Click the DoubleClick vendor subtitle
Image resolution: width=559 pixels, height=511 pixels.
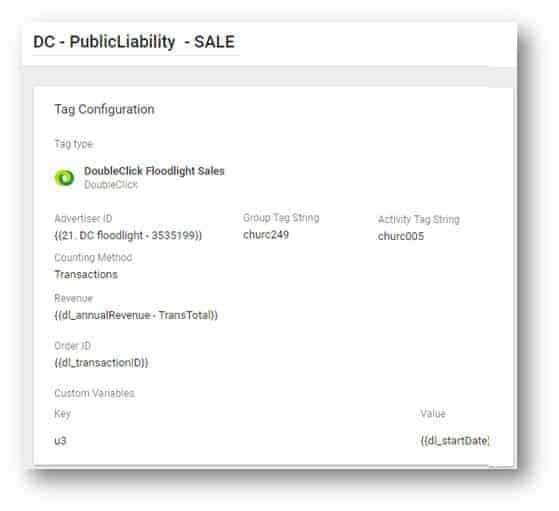[x=111, y=185]
